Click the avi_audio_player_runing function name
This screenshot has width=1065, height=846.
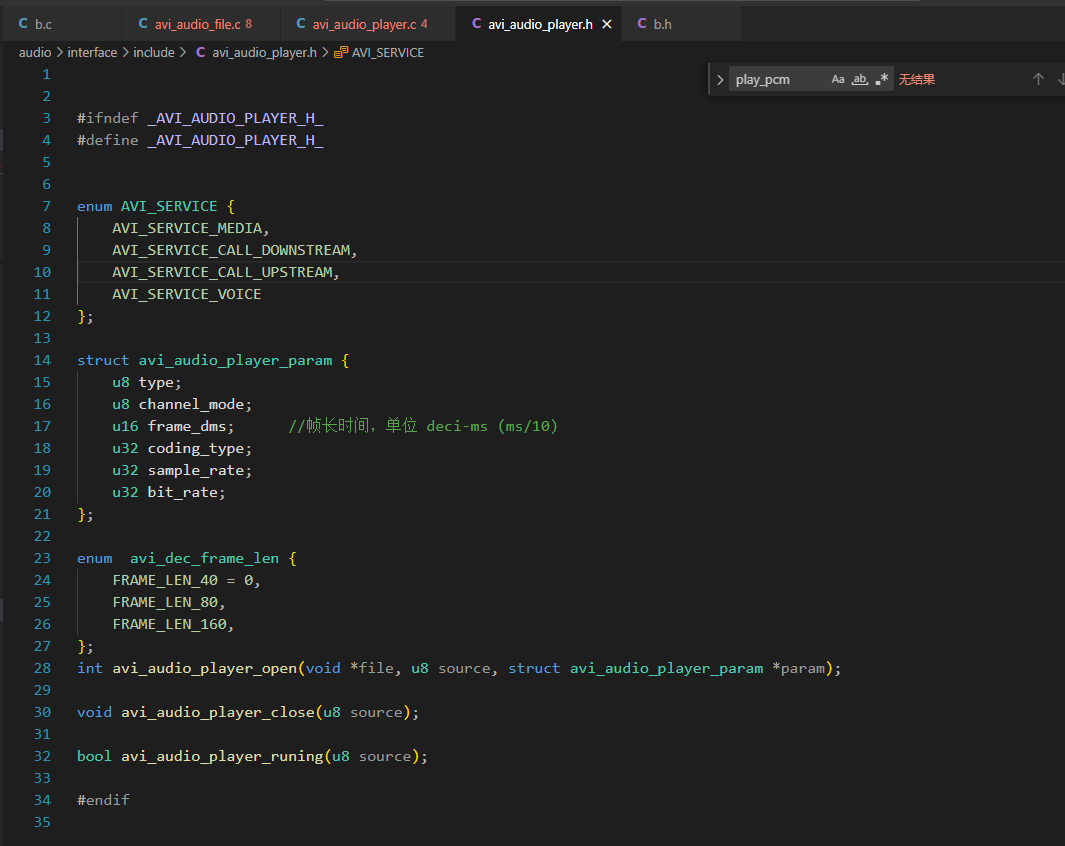point(222,756)
